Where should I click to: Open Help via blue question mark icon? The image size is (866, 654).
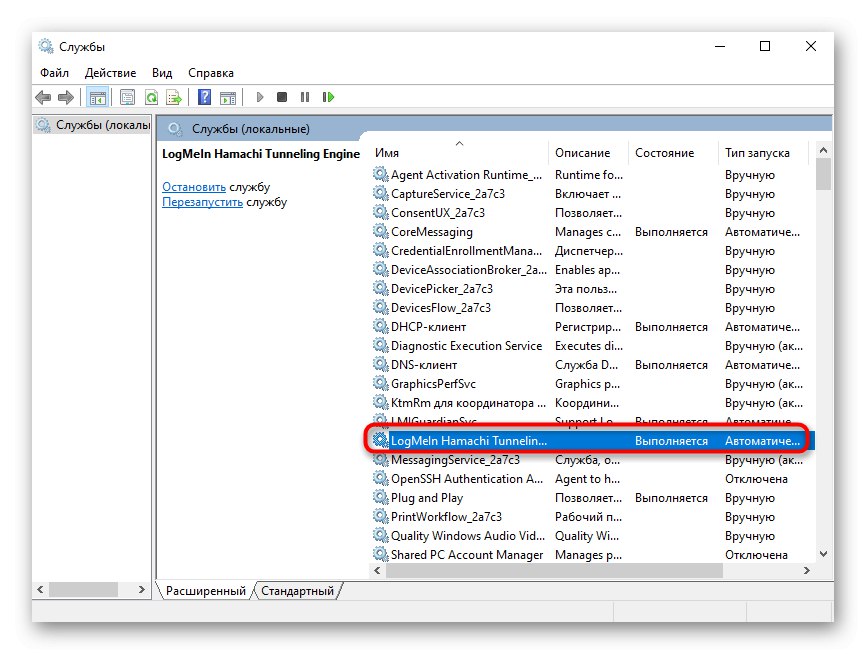[x=204, y=97]
